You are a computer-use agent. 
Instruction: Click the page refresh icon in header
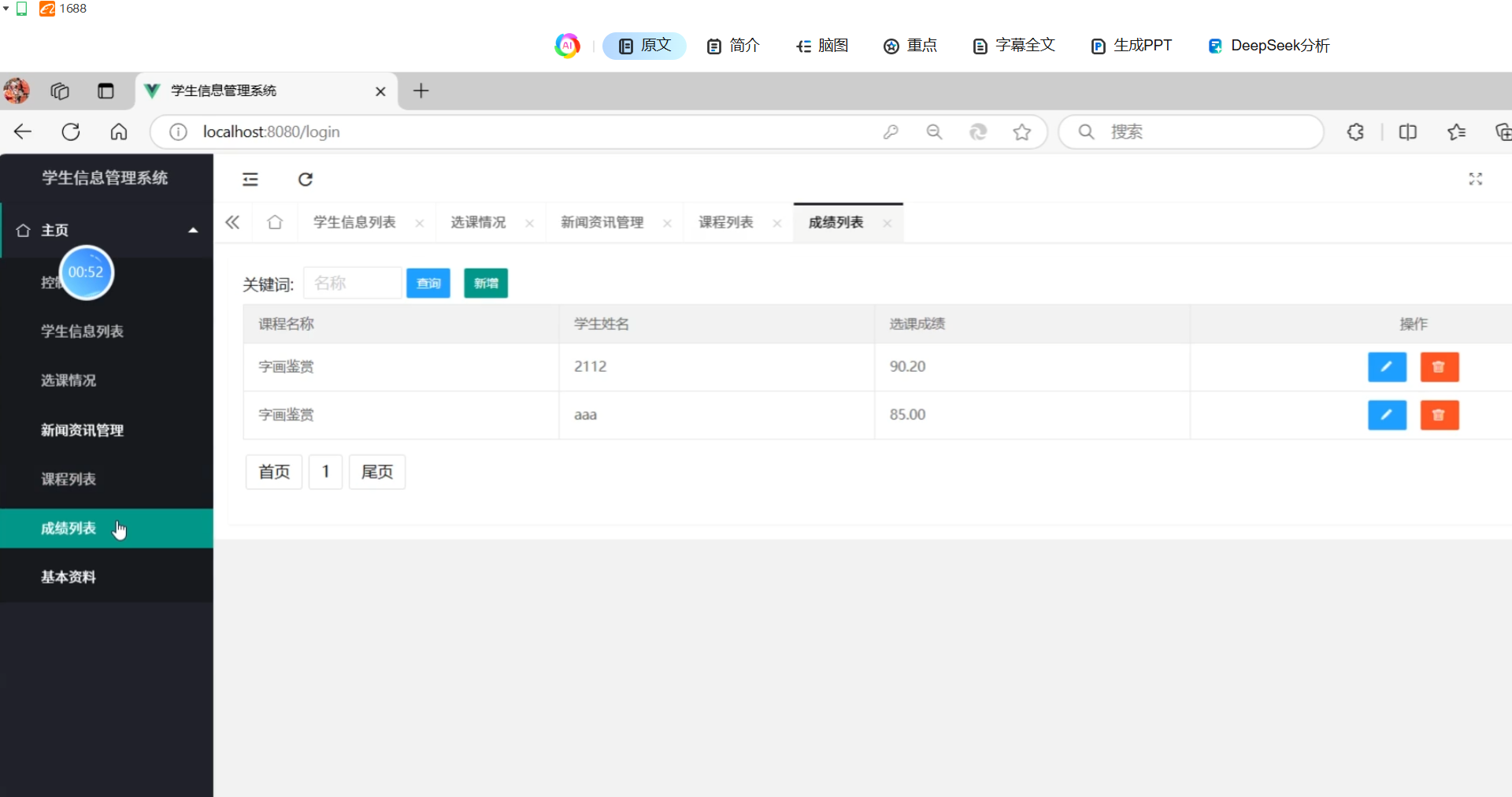tap(306, 180)
